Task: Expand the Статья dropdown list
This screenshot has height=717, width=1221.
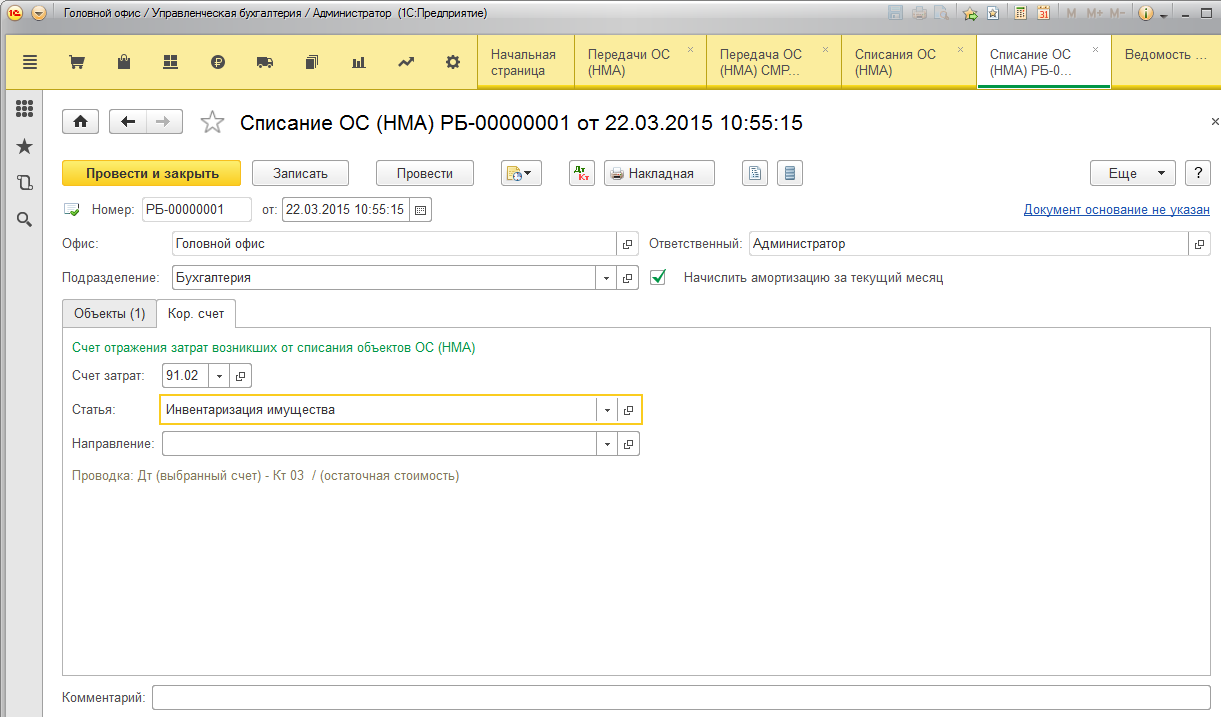Action: click(x=607, y=410)
